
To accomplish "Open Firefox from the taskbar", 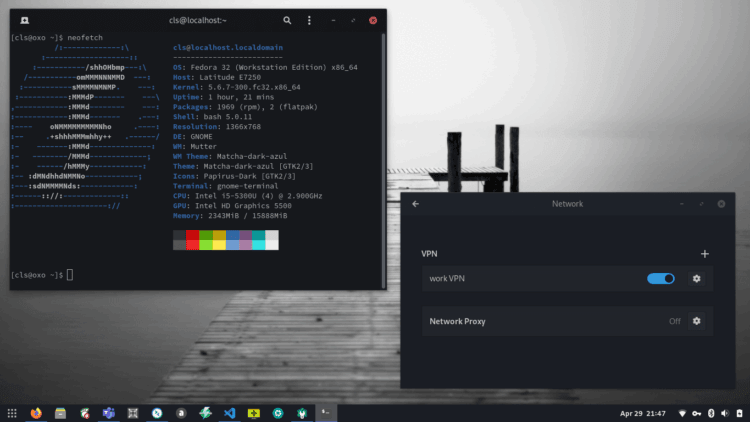I will 36,412.
